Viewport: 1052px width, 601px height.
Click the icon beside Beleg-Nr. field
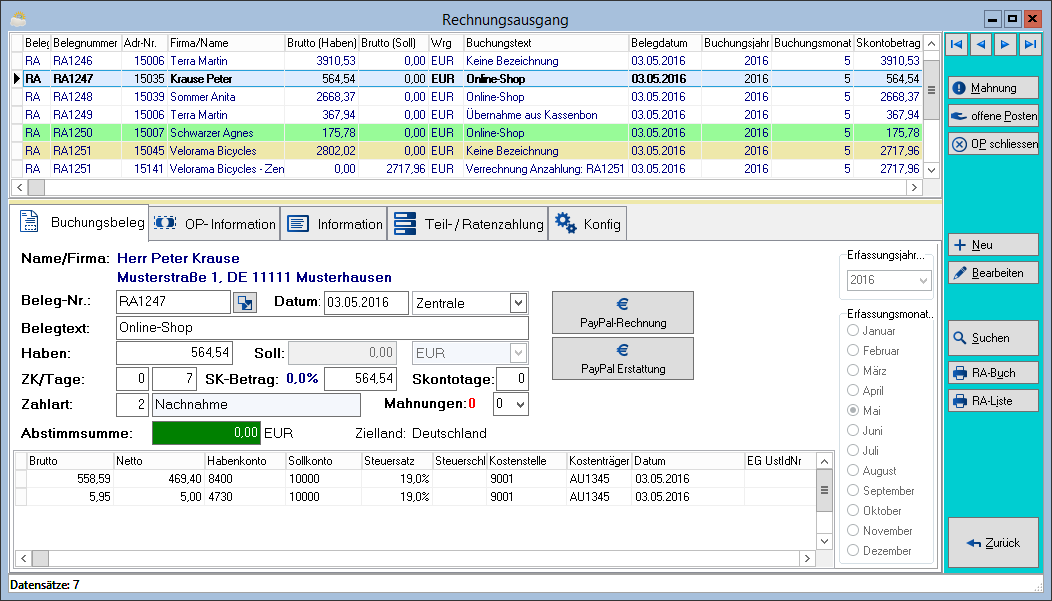245,303
